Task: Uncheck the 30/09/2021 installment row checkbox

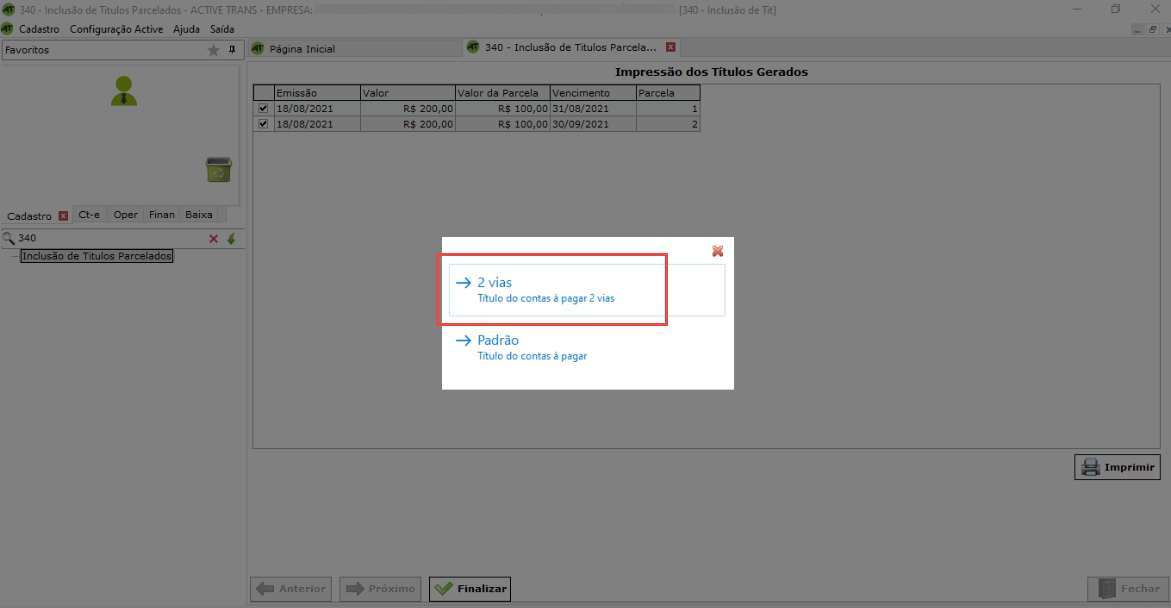Action: coord(264,124)
